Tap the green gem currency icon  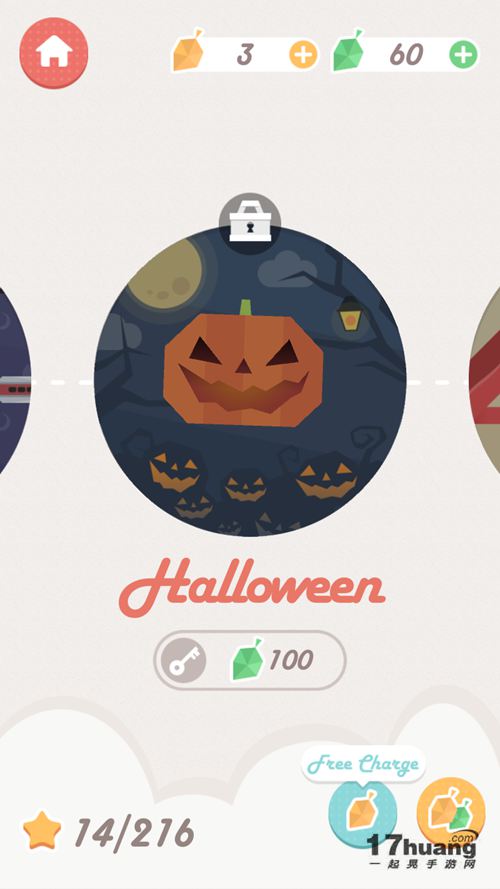pyautogui.click(x=348, y=51)
